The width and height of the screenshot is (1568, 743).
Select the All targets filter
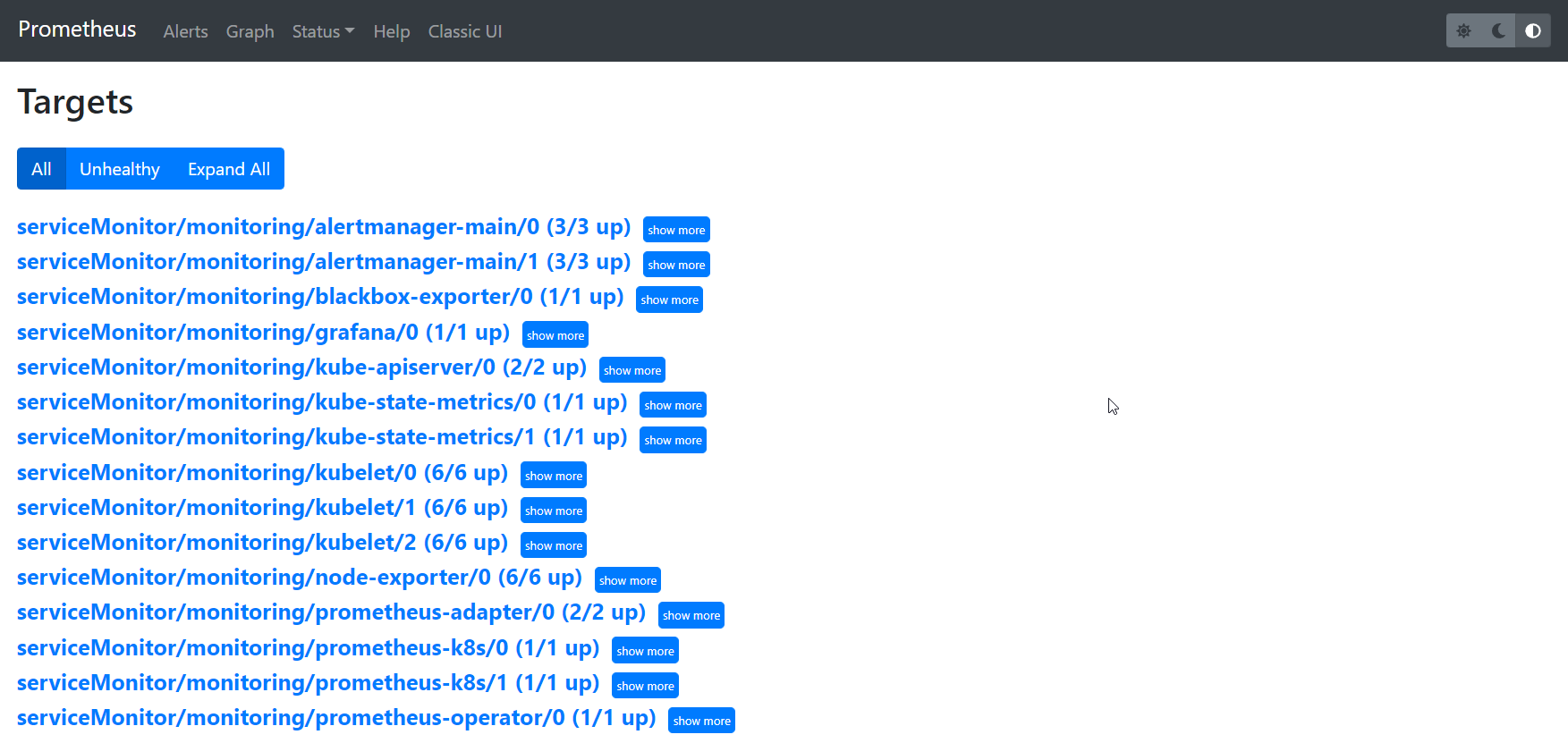click(41, 169)
